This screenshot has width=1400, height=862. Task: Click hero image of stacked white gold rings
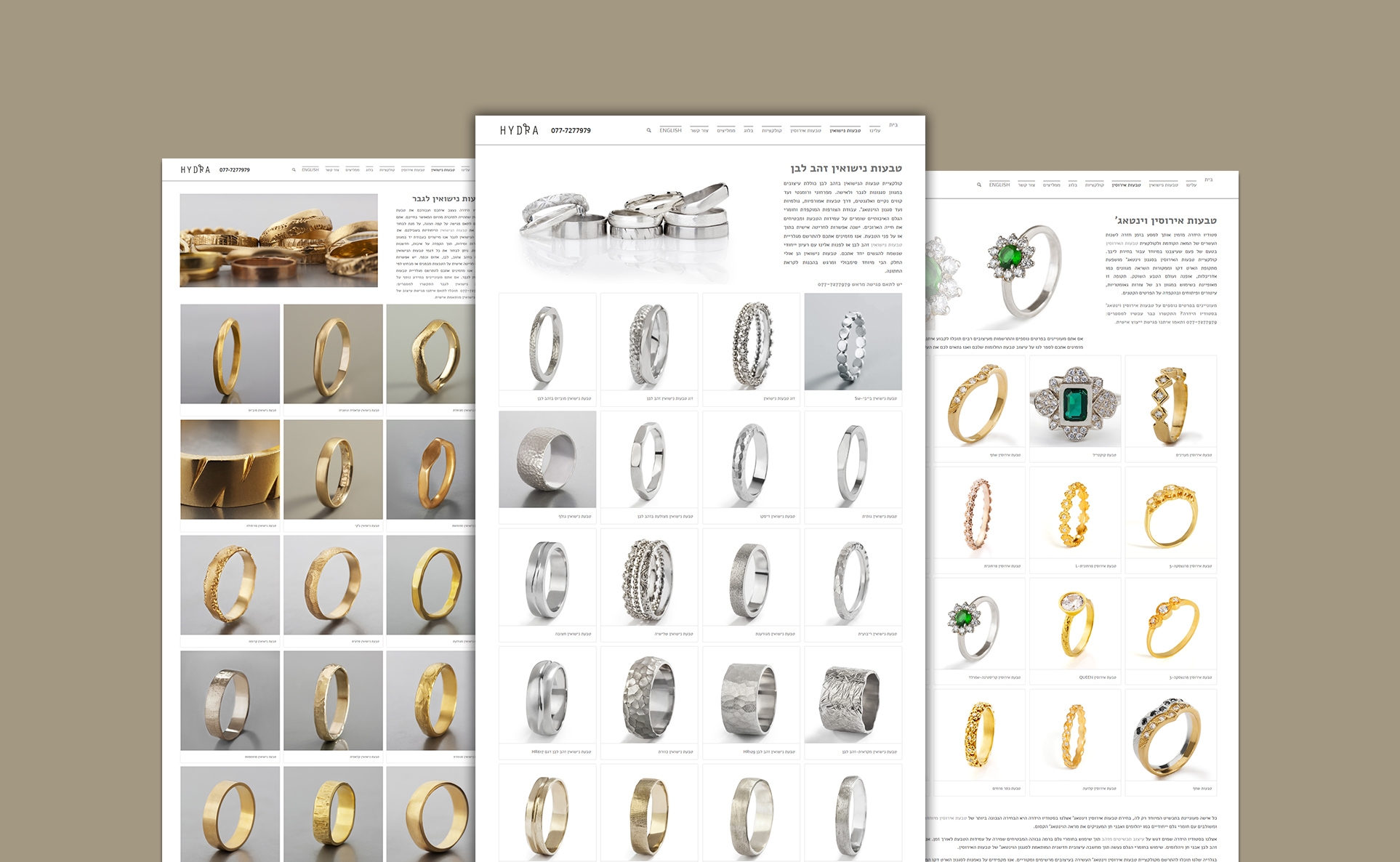tap(625, 218)
